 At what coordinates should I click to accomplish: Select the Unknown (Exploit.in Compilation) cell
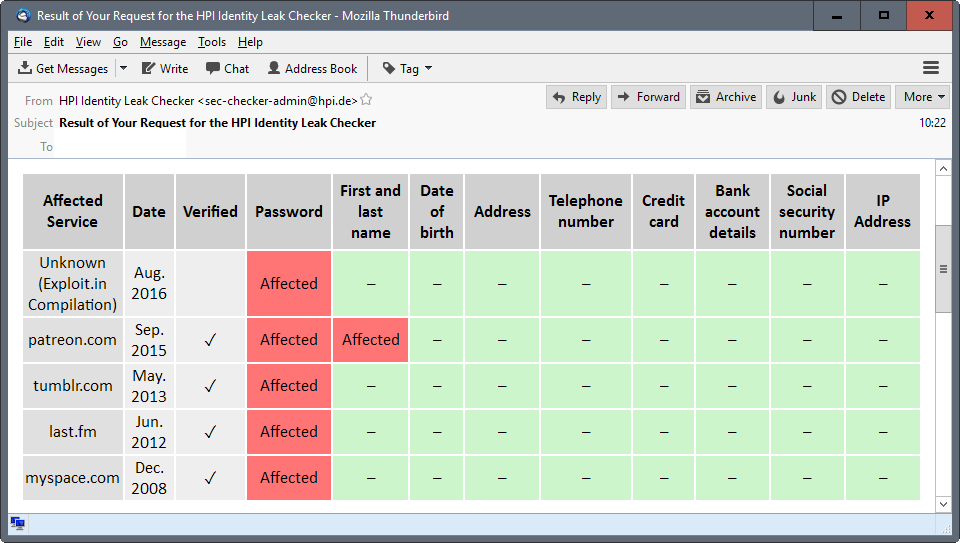[x=73, y=283]
